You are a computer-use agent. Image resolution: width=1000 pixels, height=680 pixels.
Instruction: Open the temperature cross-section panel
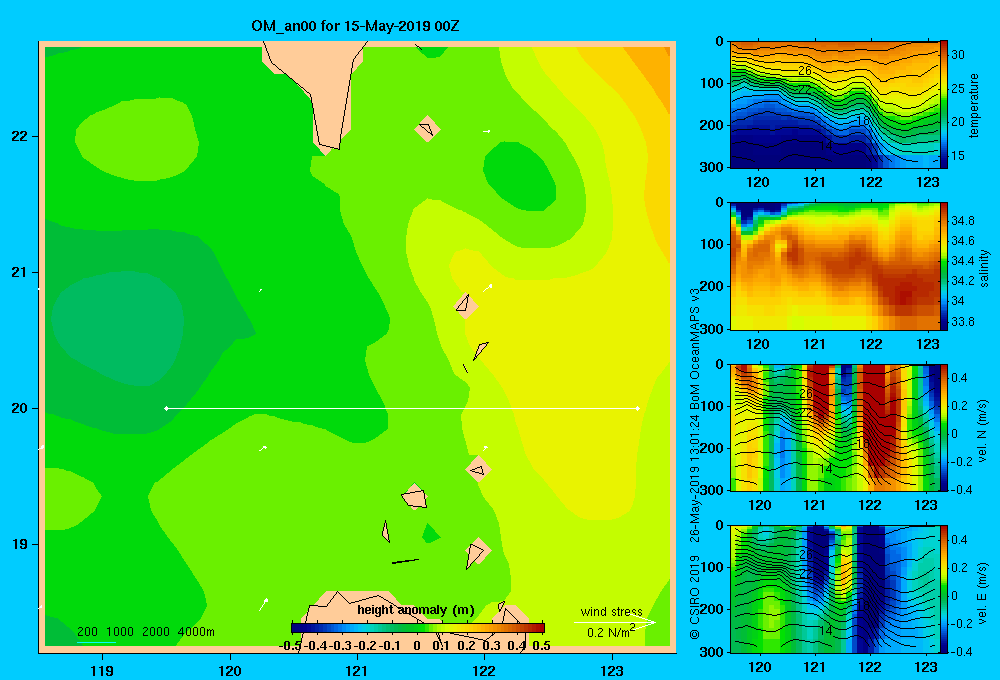click(x=835, y=105)
